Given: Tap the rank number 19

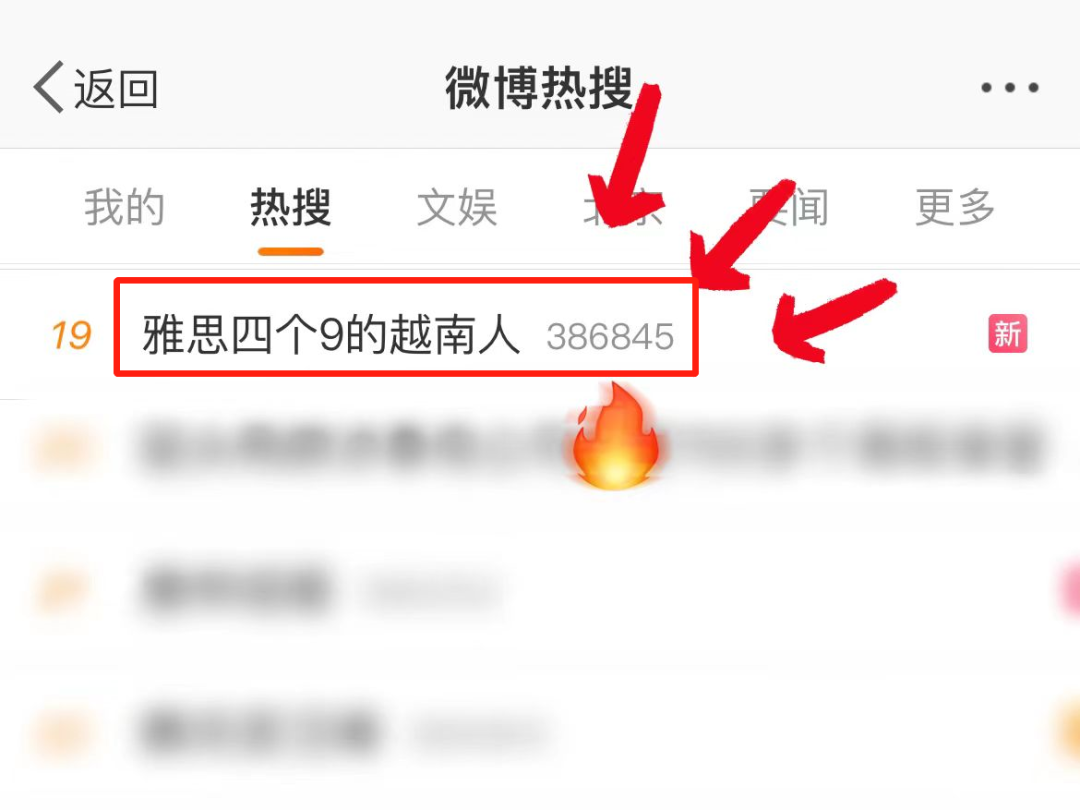Looking at the screenshot, I should click(x=72, y=335).
